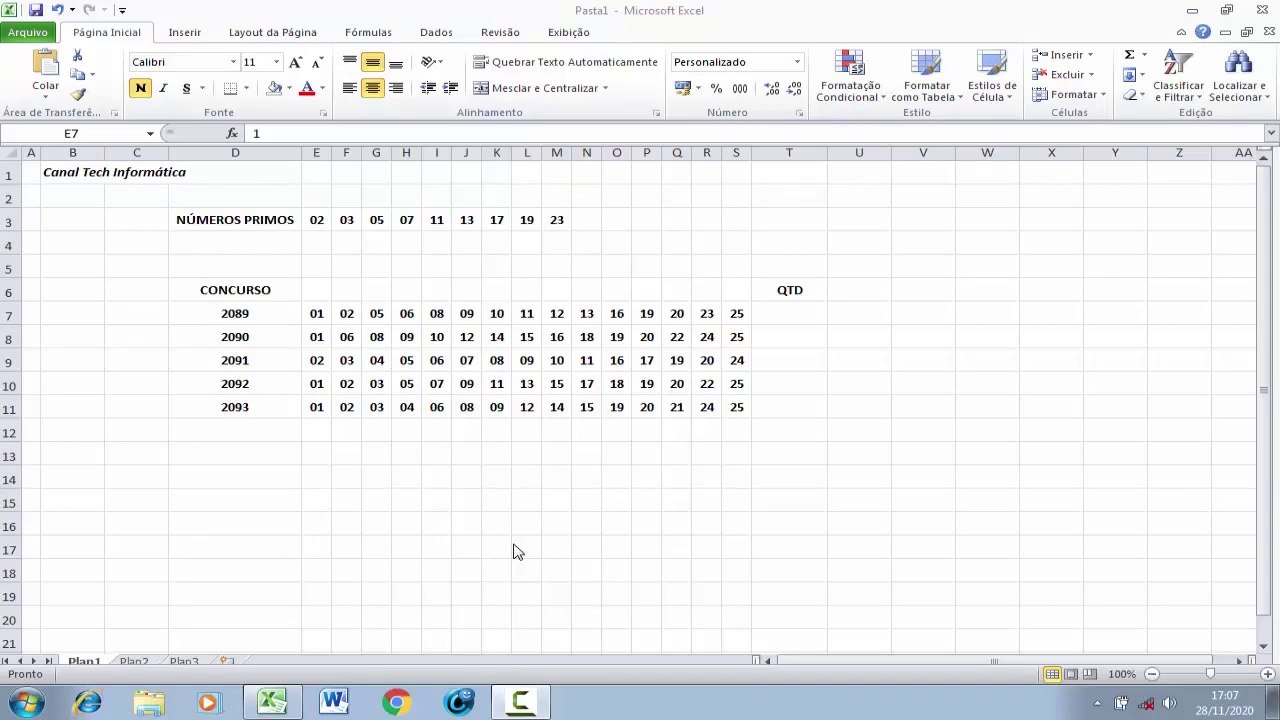
Task: Decrease font size with the small A
Action: coord(316,62)
